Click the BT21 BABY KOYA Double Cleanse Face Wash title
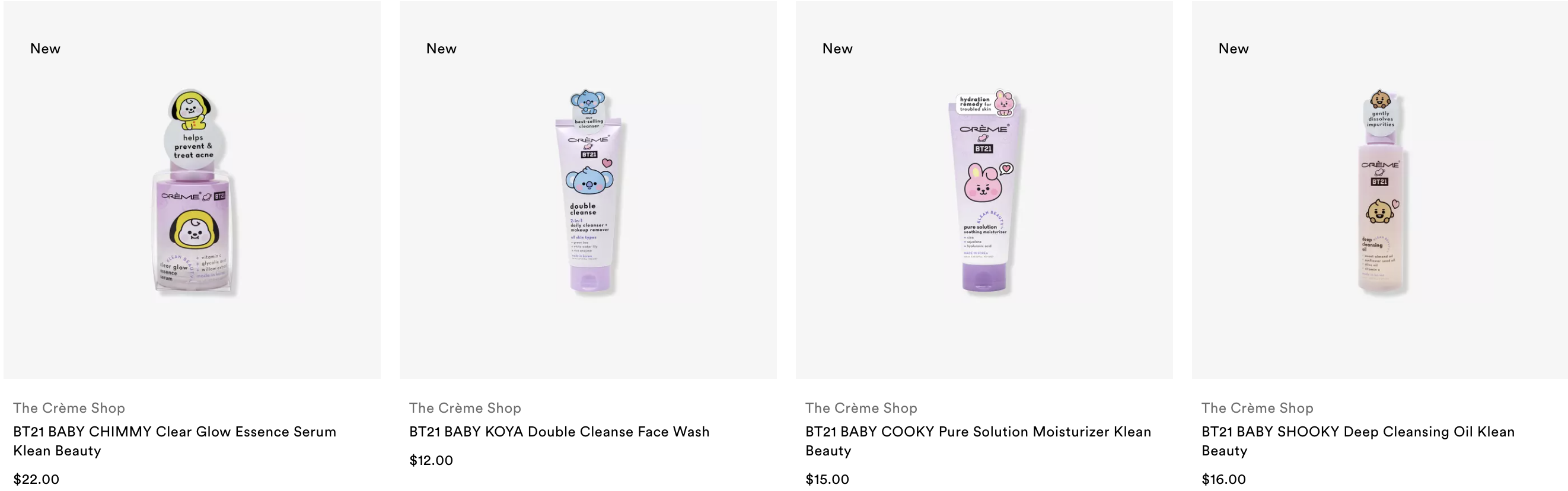This screenshot has width=1568, height=491. click(x=559, y=431)
